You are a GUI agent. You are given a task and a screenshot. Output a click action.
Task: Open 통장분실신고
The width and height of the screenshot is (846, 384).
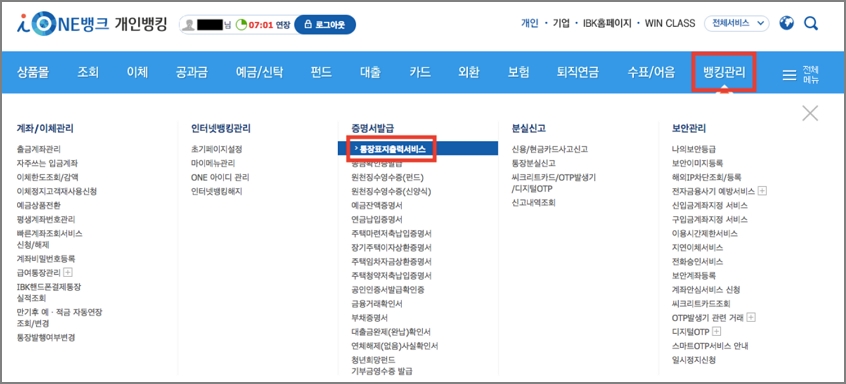click(533, 163)
